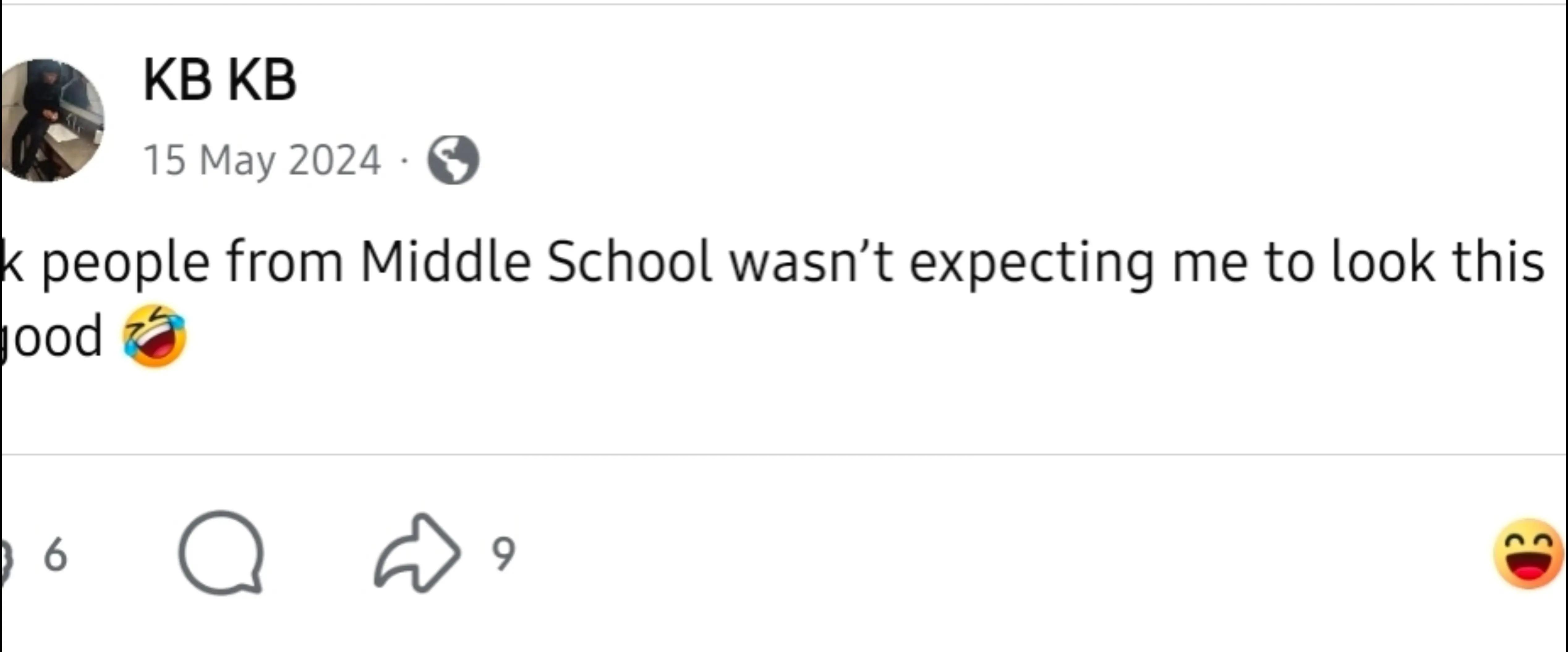Click the word "good" in the post
1568x652 pixels.
pos(51,338)
